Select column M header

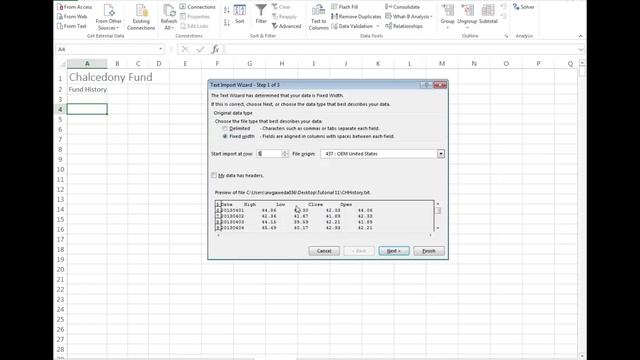[x=442, y=64]
